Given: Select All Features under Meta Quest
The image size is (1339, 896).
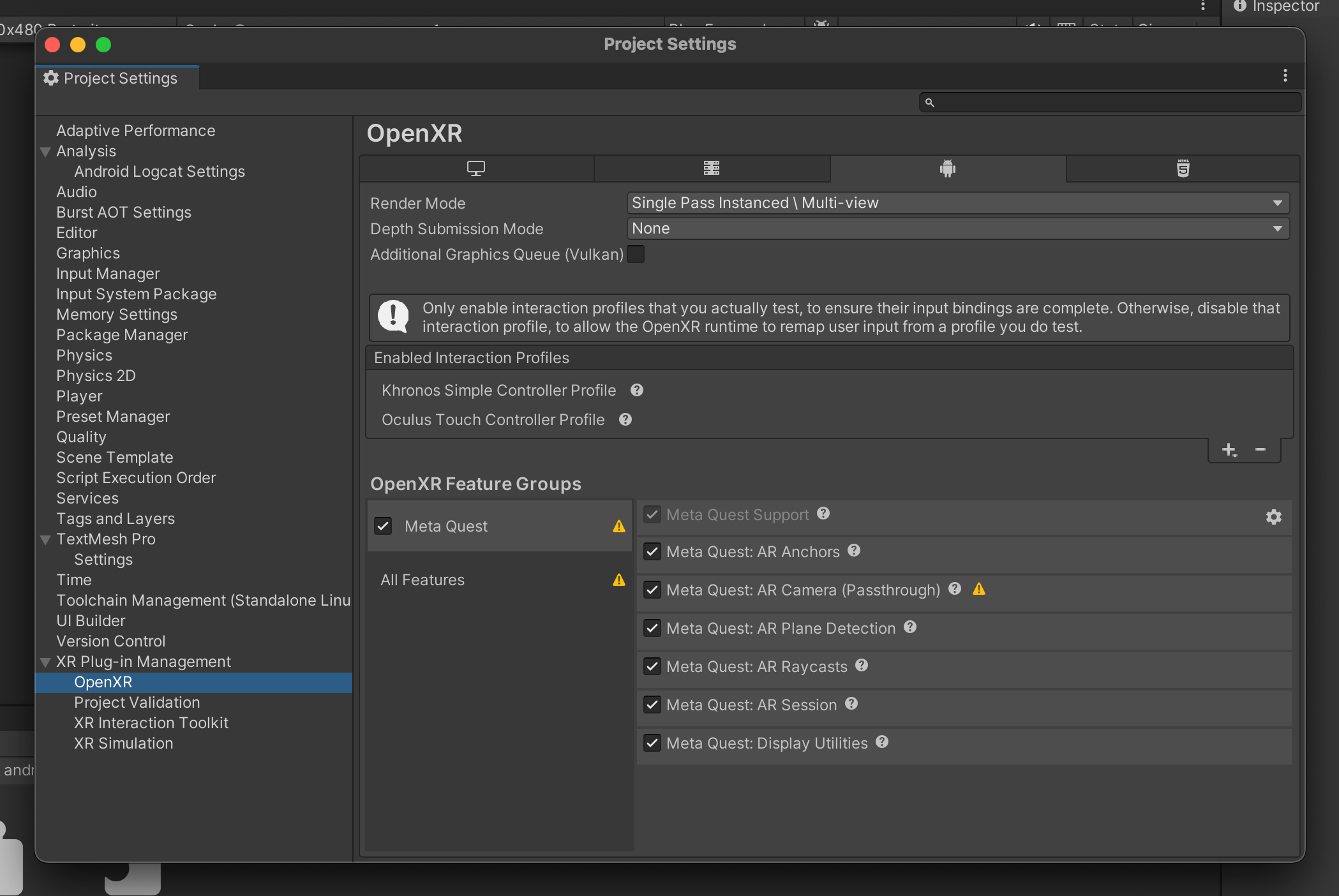Looking at the screenshot, I should point(423,579).
